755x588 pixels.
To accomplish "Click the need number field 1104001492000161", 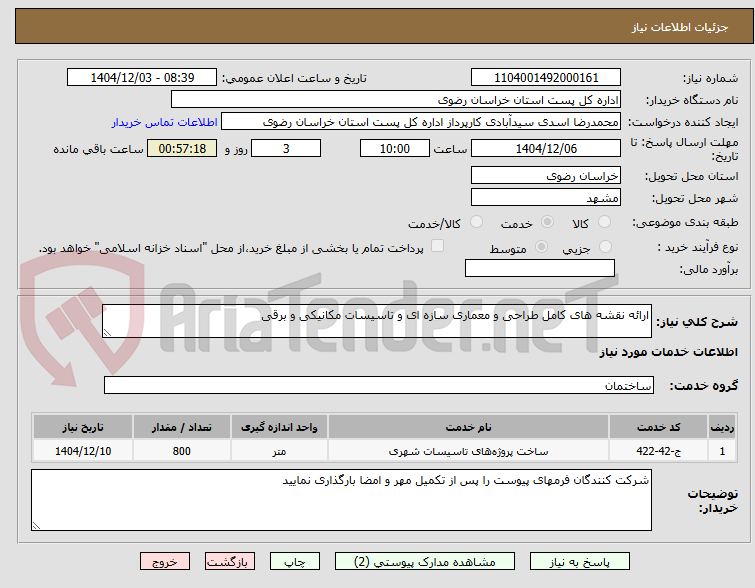I will pyautogui.click(x=546, y=78).
